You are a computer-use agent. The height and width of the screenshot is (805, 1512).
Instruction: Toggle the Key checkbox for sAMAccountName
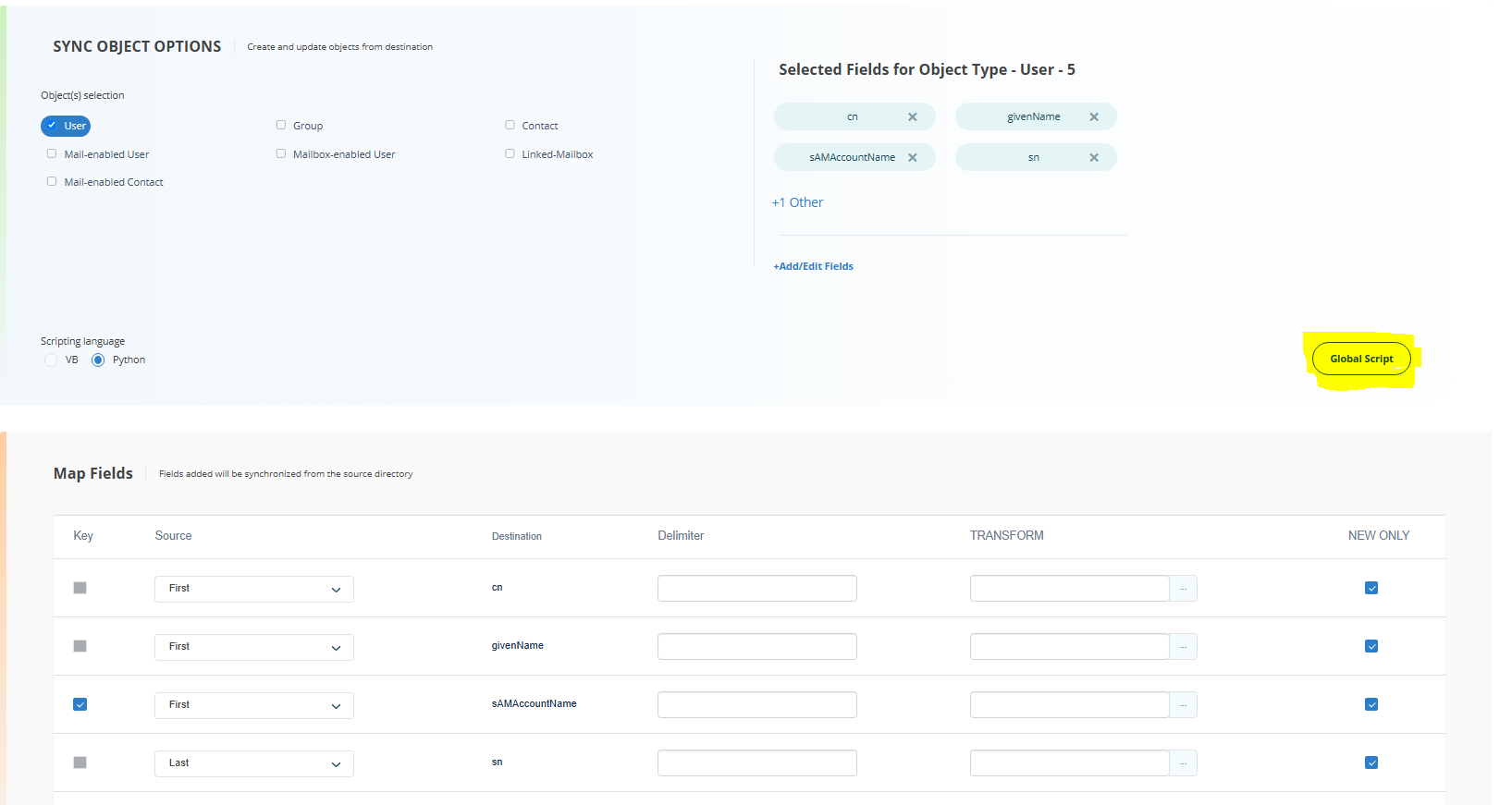[80, 704]
